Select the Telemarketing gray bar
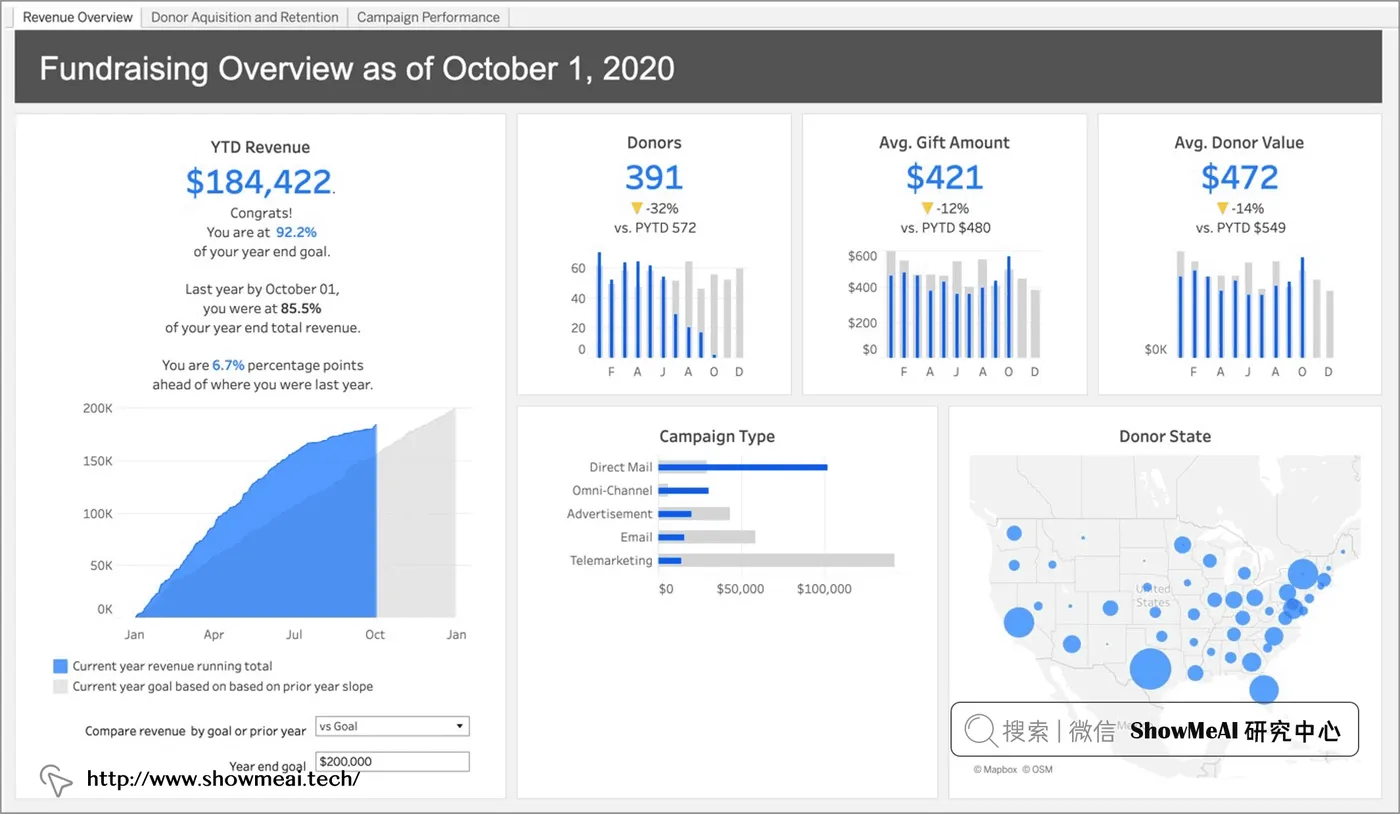The image size is (1400, 814). (776, 560)
